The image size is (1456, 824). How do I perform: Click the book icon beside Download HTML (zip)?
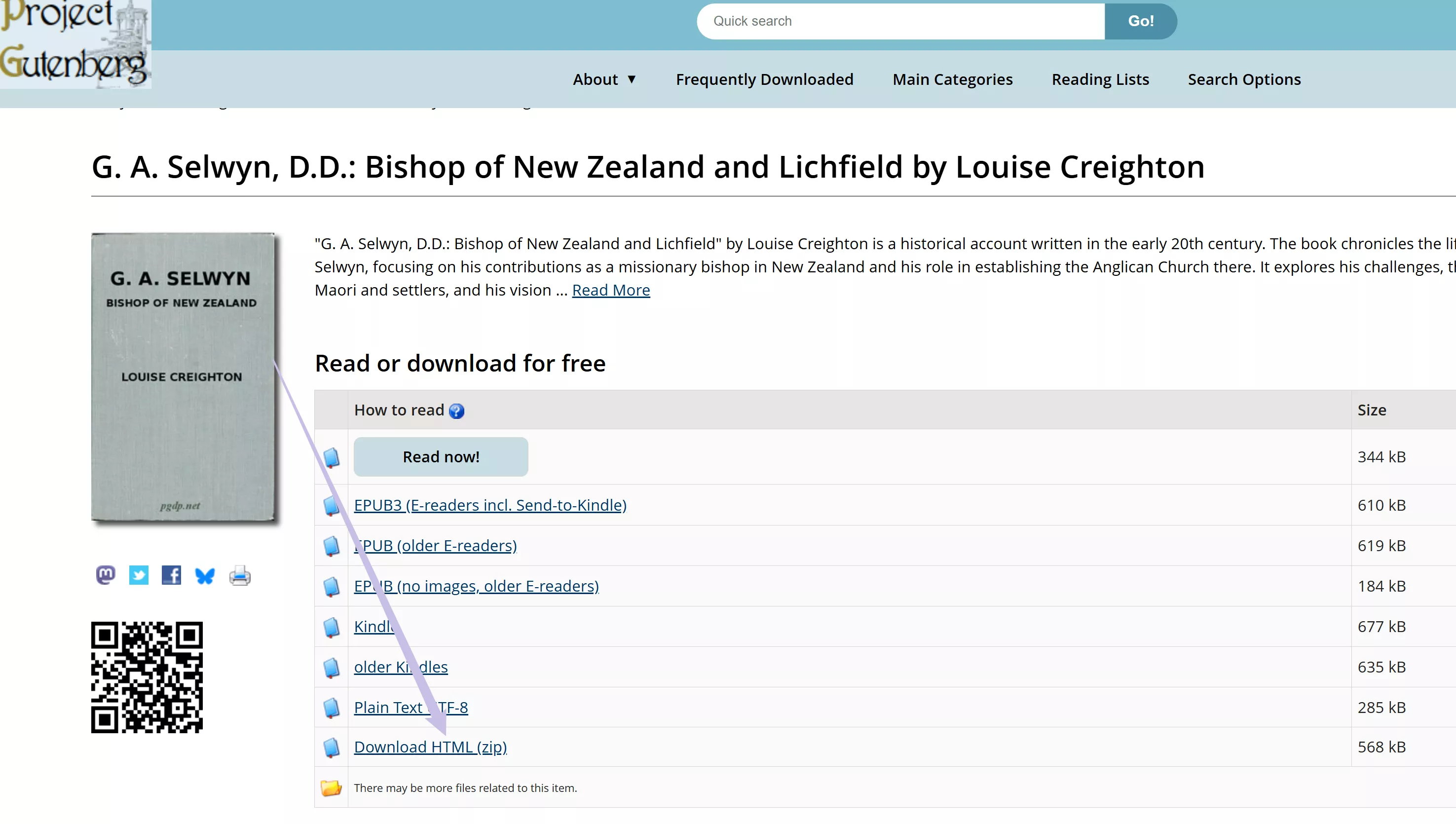(331, 747)
